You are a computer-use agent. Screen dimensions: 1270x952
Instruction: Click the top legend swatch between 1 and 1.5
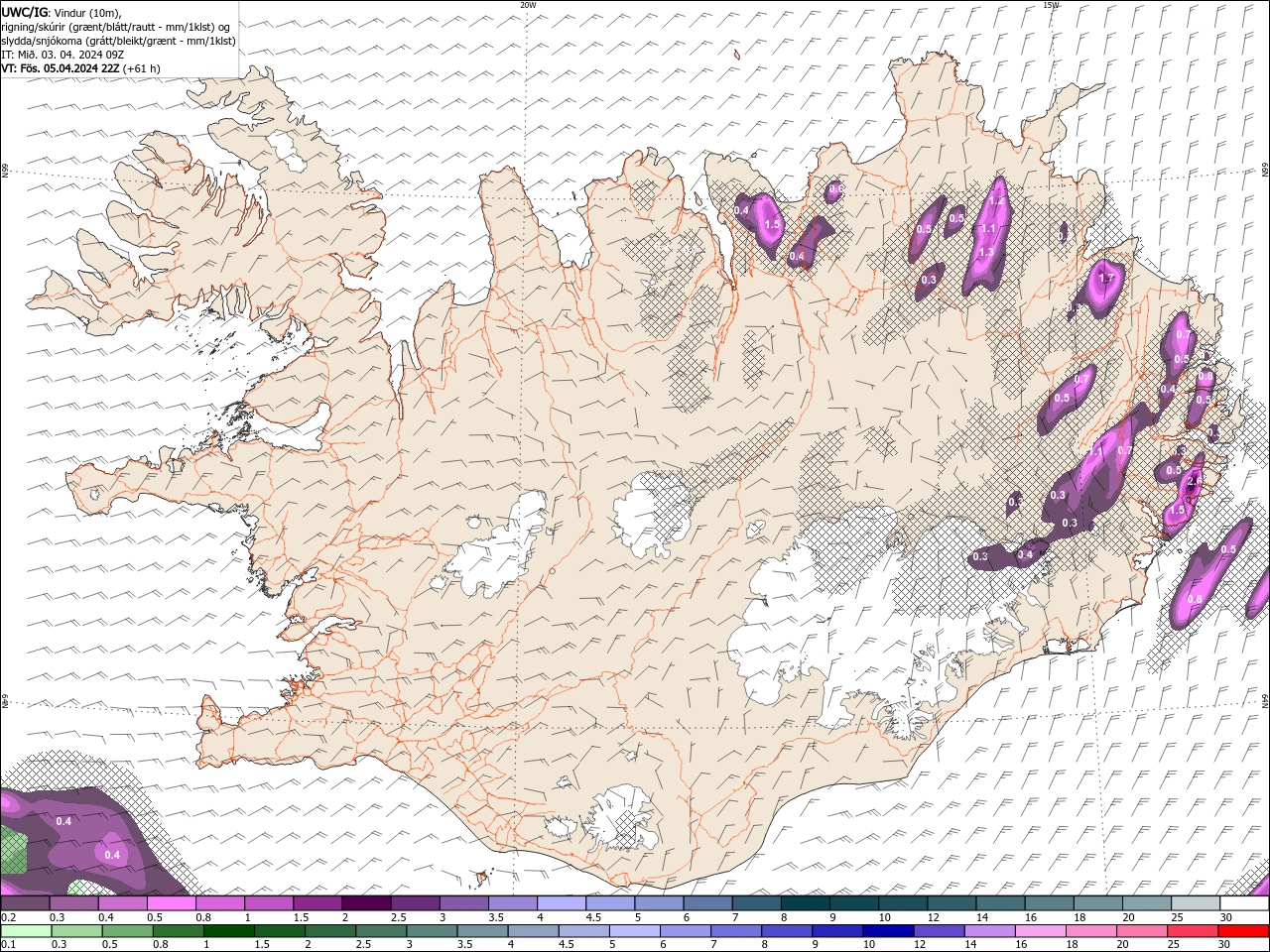pos(269,903)
